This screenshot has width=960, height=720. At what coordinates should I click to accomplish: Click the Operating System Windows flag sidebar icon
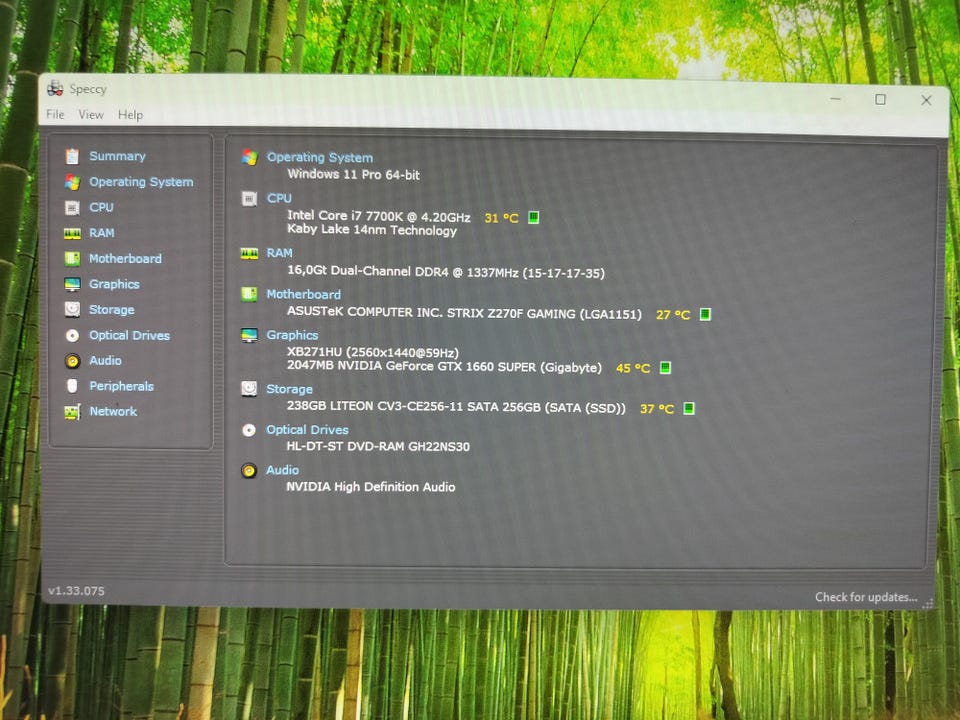point(72,182)
